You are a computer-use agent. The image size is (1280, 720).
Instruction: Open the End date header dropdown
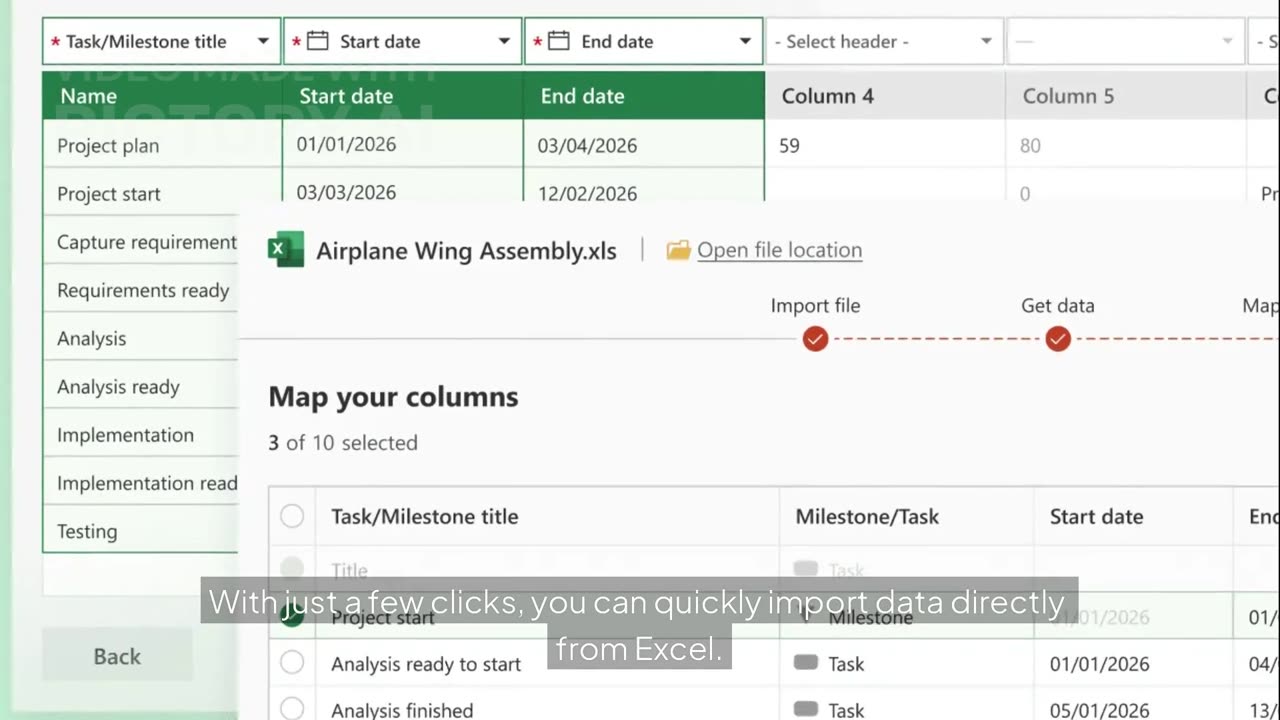tap(644, 41)
